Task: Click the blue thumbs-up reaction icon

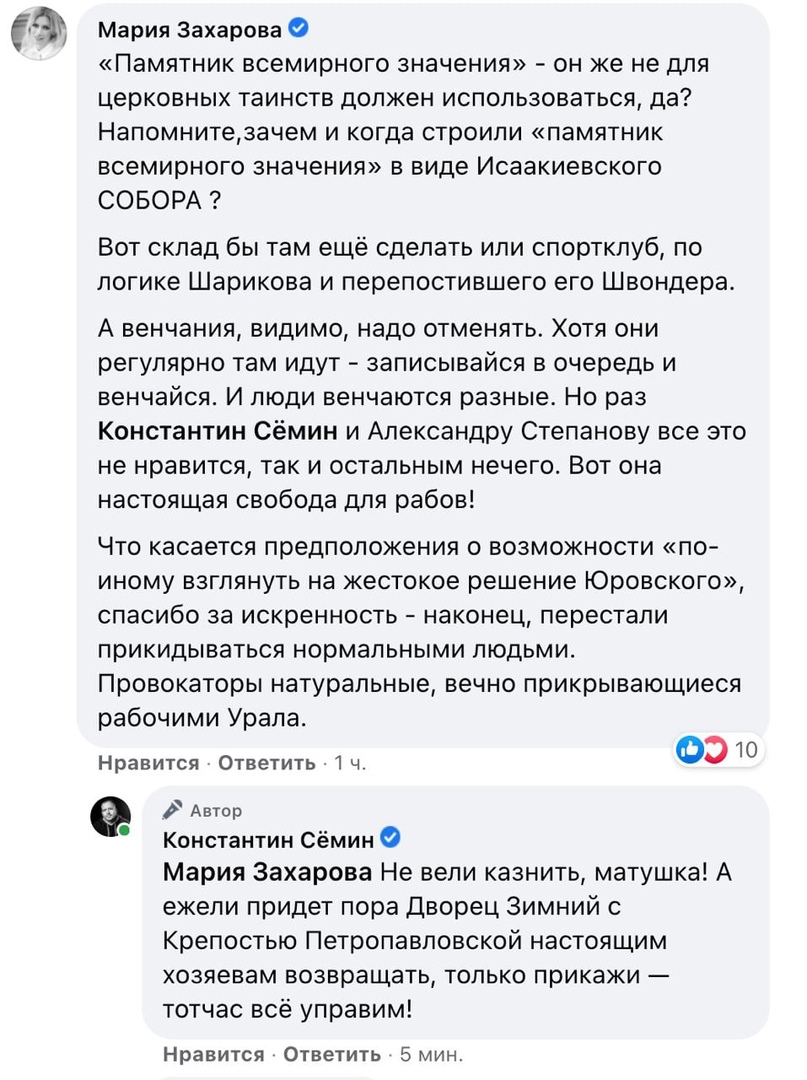Action: [689, 749]
